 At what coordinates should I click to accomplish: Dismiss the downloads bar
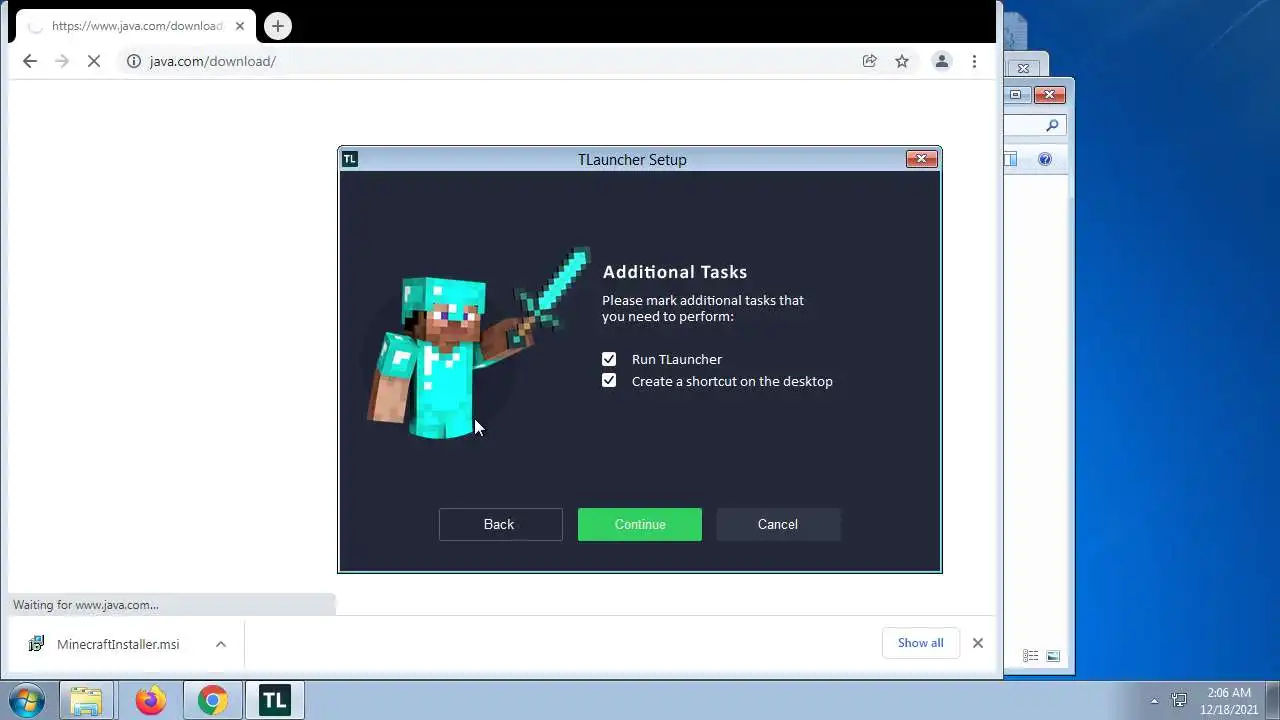point(978,643)
